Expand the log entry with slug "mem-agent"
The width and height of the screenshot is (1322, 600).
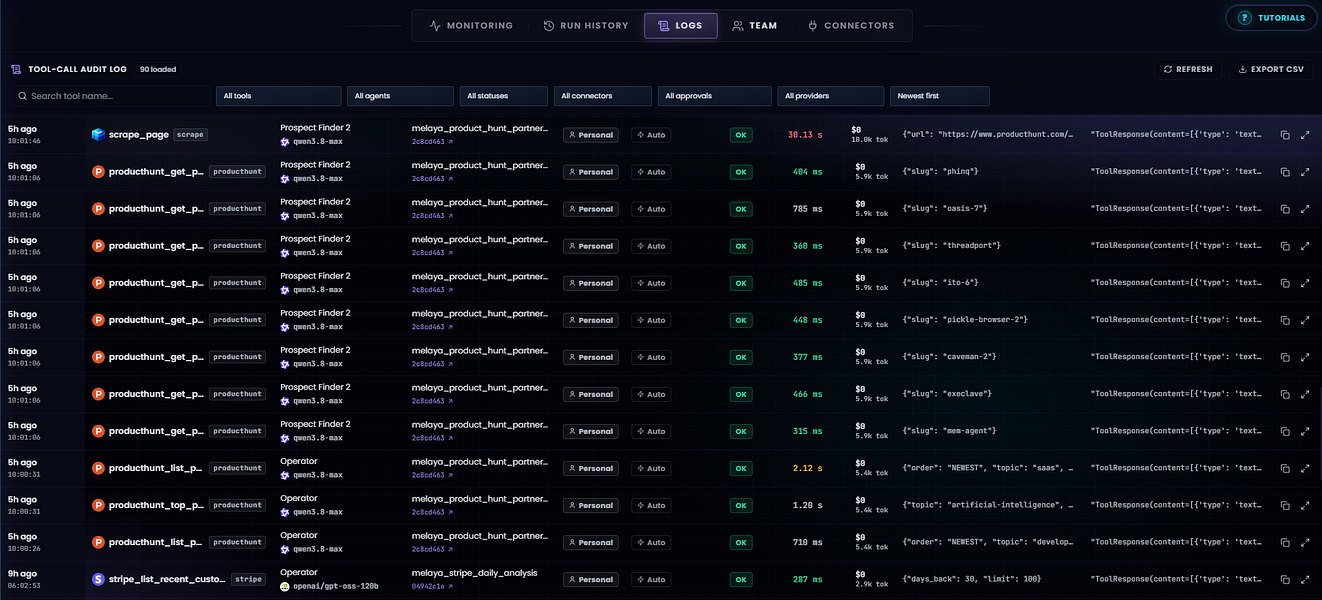1305,431
